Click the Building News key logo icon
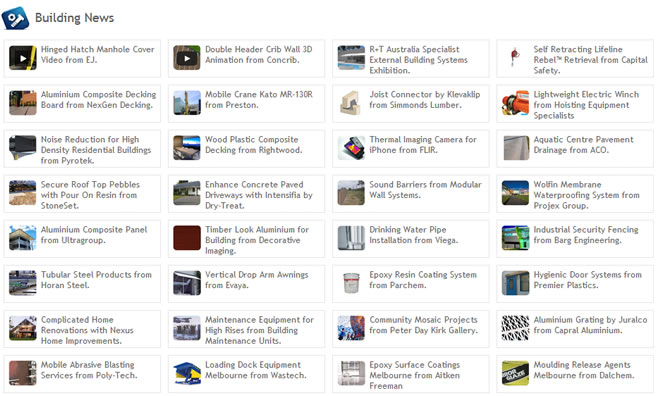This screenshot has height=396, width=656. (15, 18)
